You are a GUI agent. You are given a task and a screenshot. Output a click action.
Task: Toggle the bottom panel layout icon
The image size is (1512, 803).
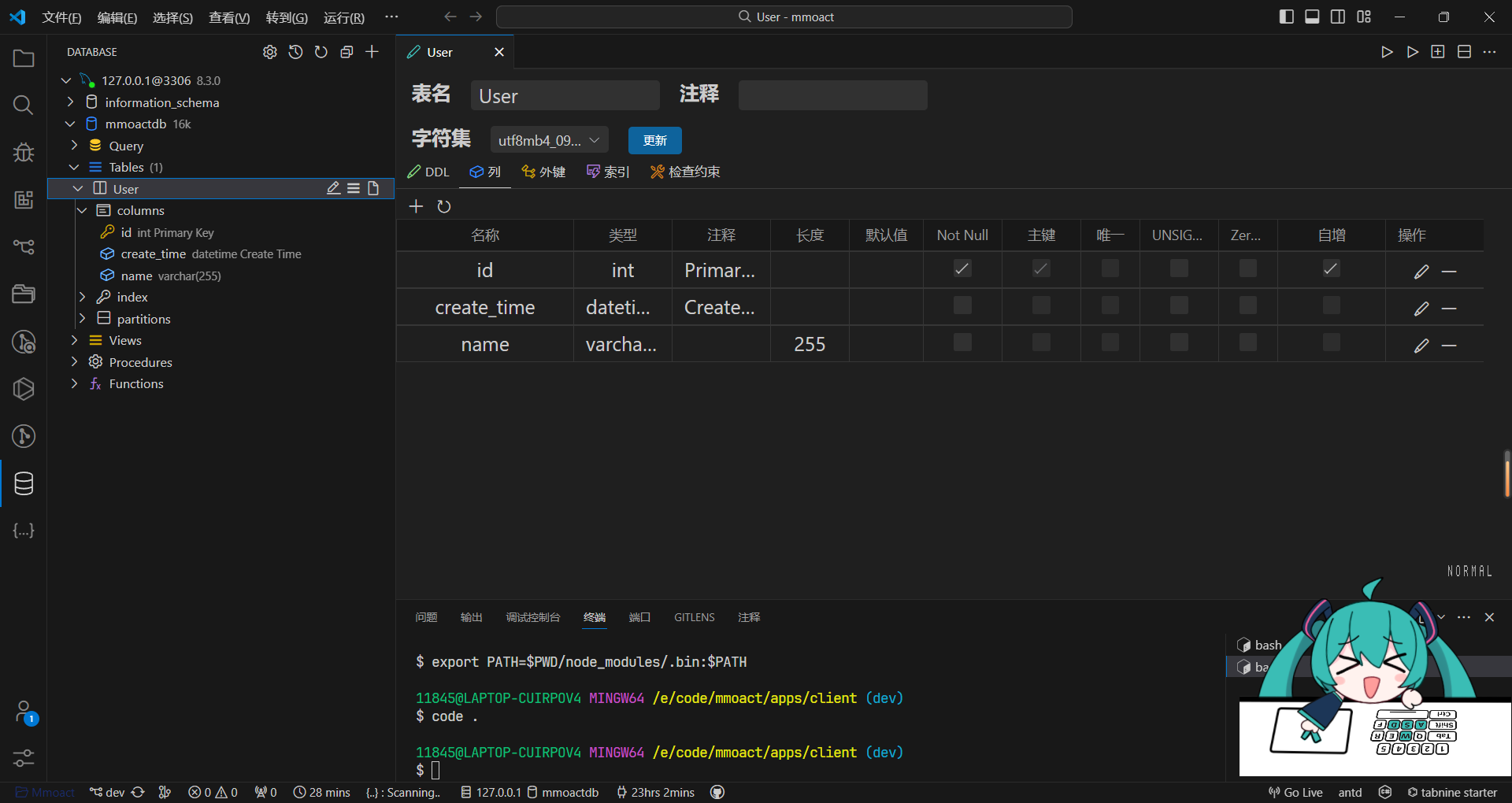pos(1312,17)
